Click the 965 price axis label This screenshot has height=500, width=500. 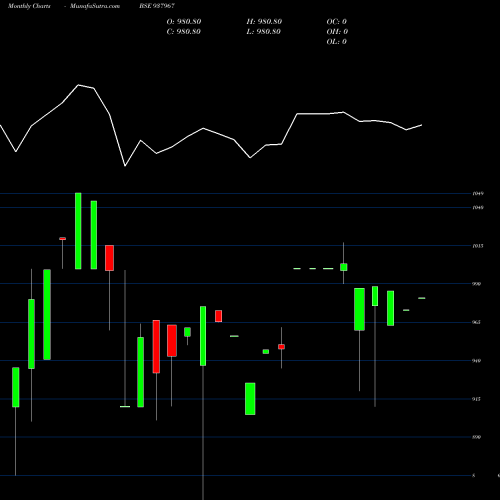tap(477, 322)
